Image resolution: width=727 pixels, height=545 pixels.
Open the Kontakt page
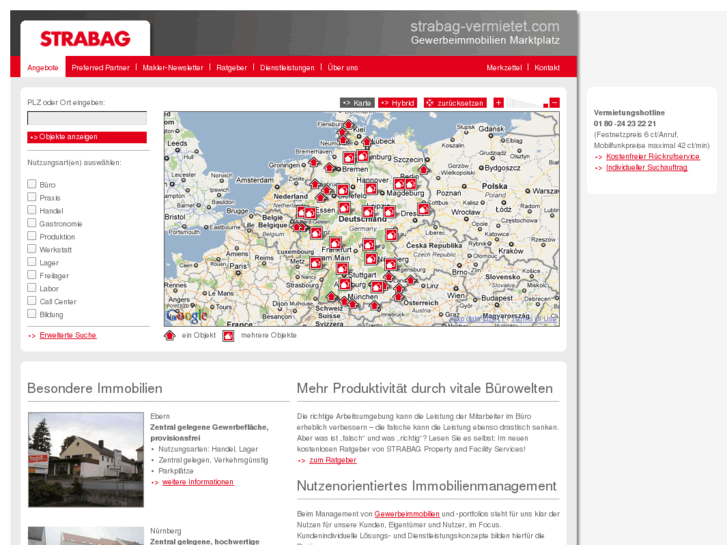(547, 68)
